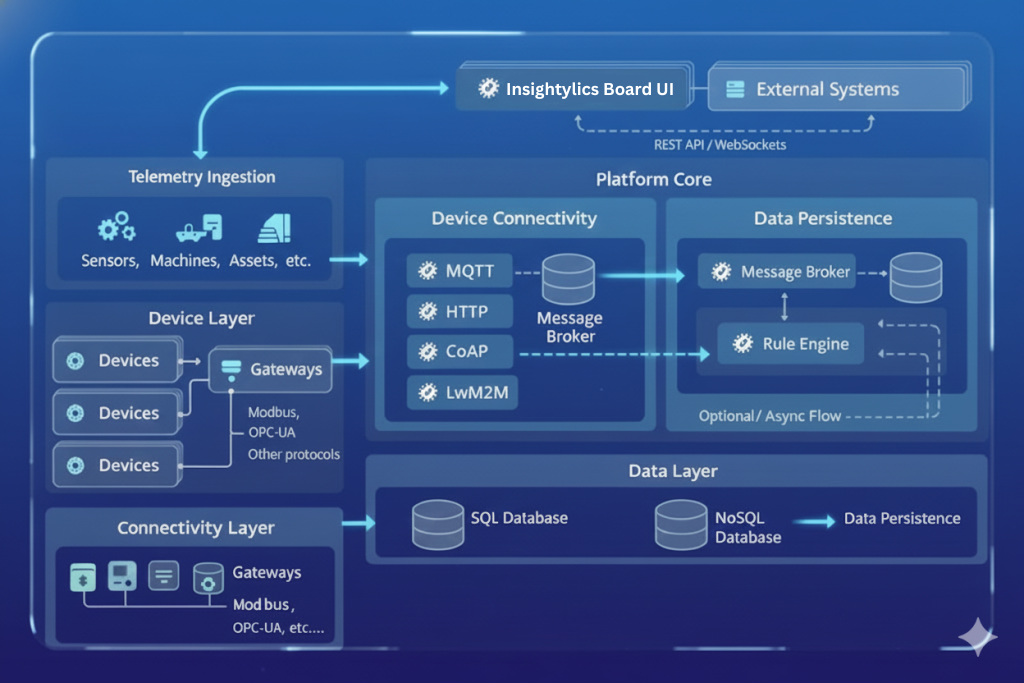Click the LwM2M protocol box
The width and height of the screenshot is (1024, 683).
click(460, 392)
